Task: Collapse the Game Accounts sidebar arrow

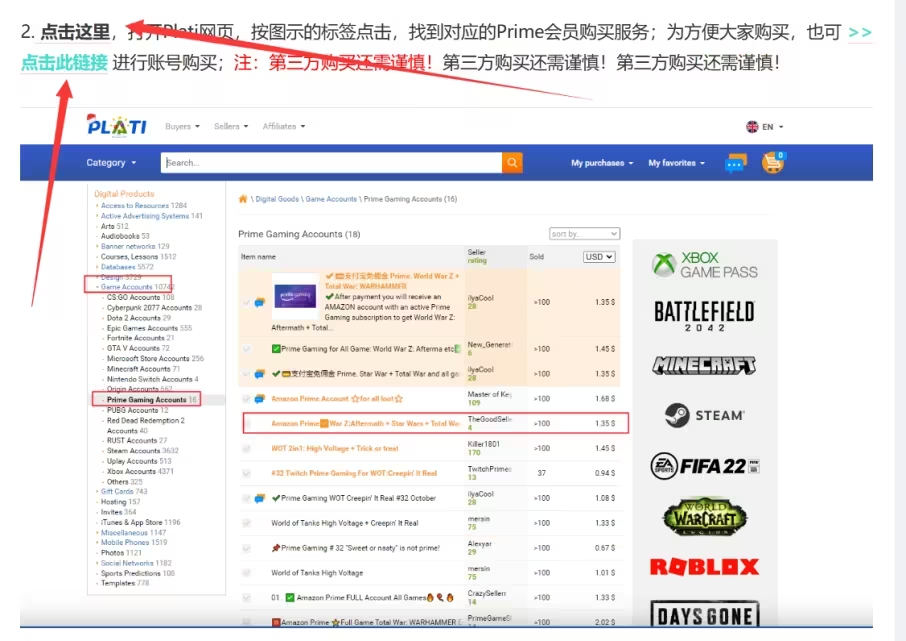Action: (x=96, y=287)
